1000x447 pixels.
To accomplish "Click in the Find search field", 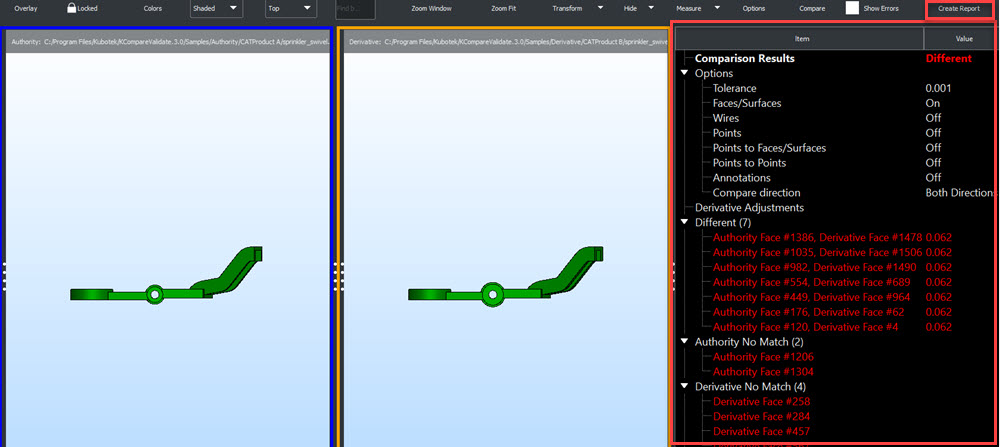I will tap(355, 9).
